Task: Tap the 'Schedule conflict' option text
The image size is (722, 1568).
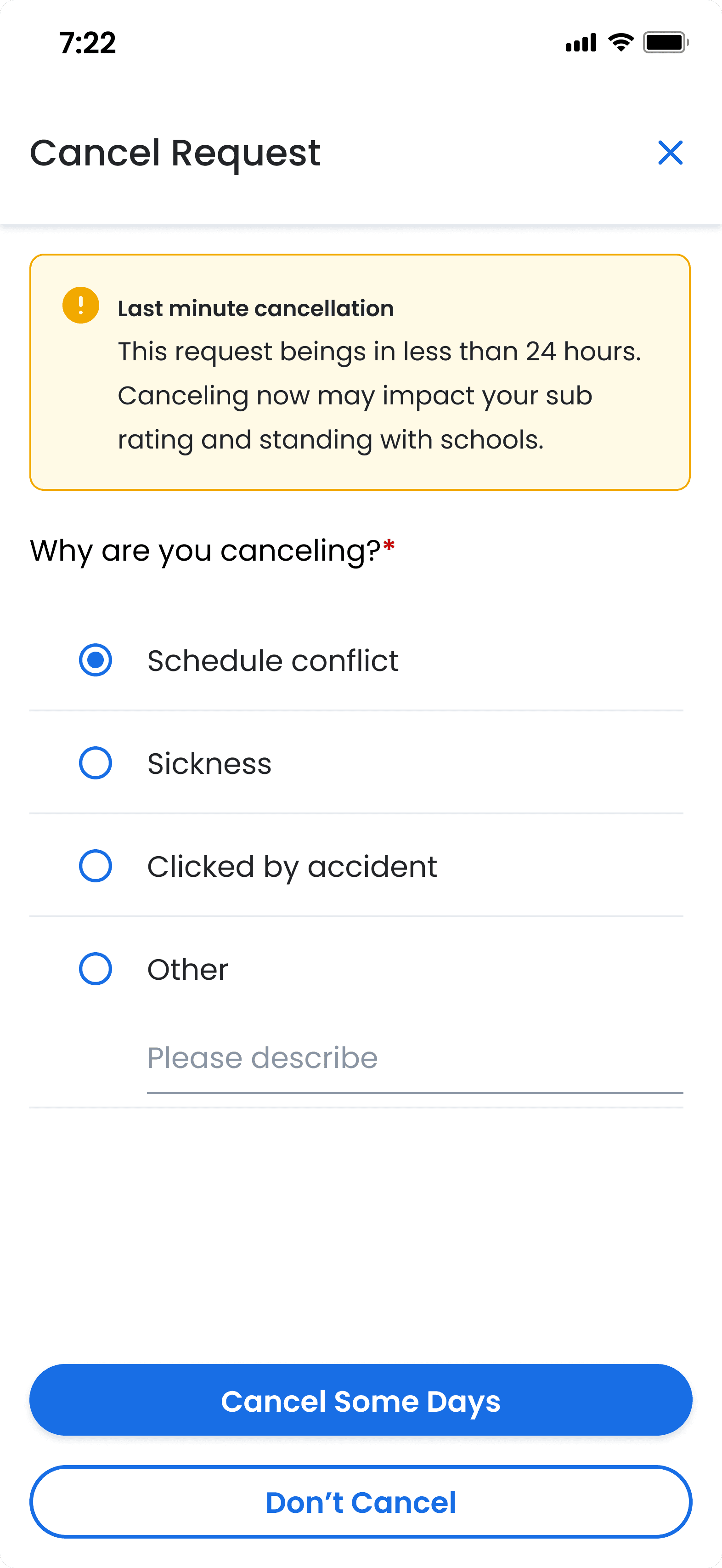Action: tap(272, 660)
